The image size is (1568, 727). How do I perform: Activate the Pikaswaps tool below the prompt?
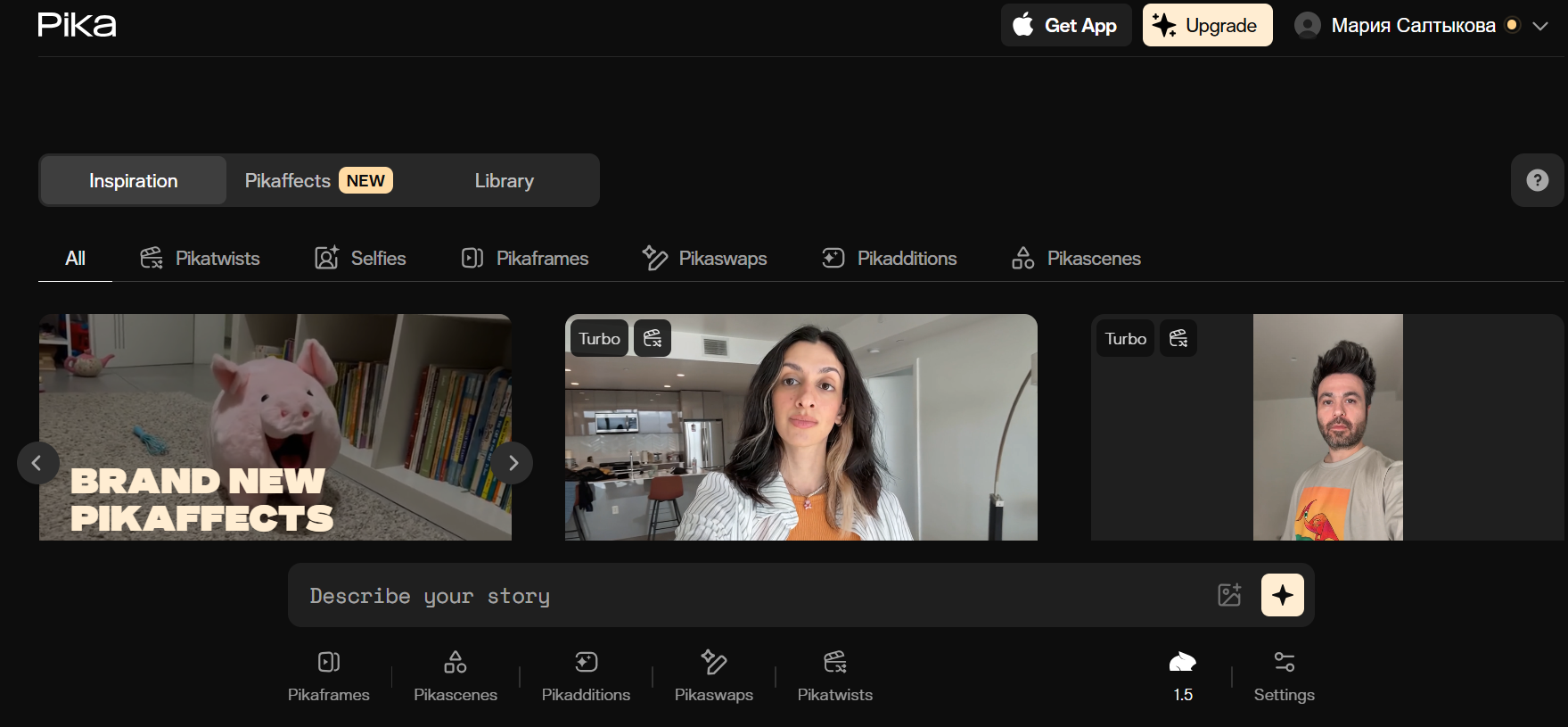713,676
